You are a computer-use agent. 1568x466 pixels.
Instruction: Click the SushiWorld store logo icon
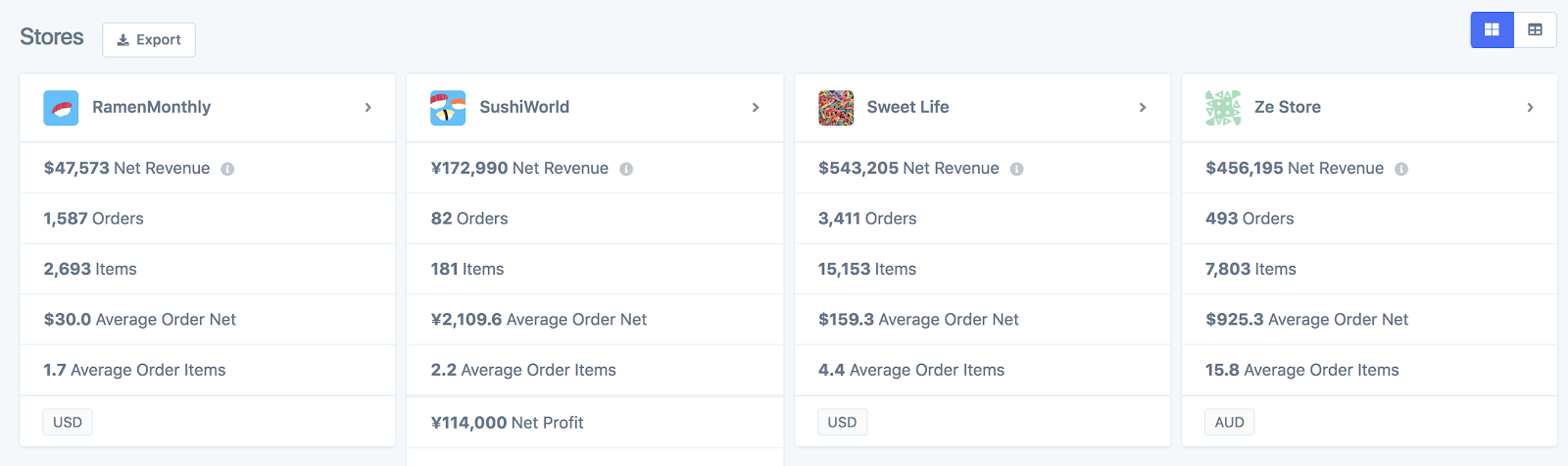(448, 108)
